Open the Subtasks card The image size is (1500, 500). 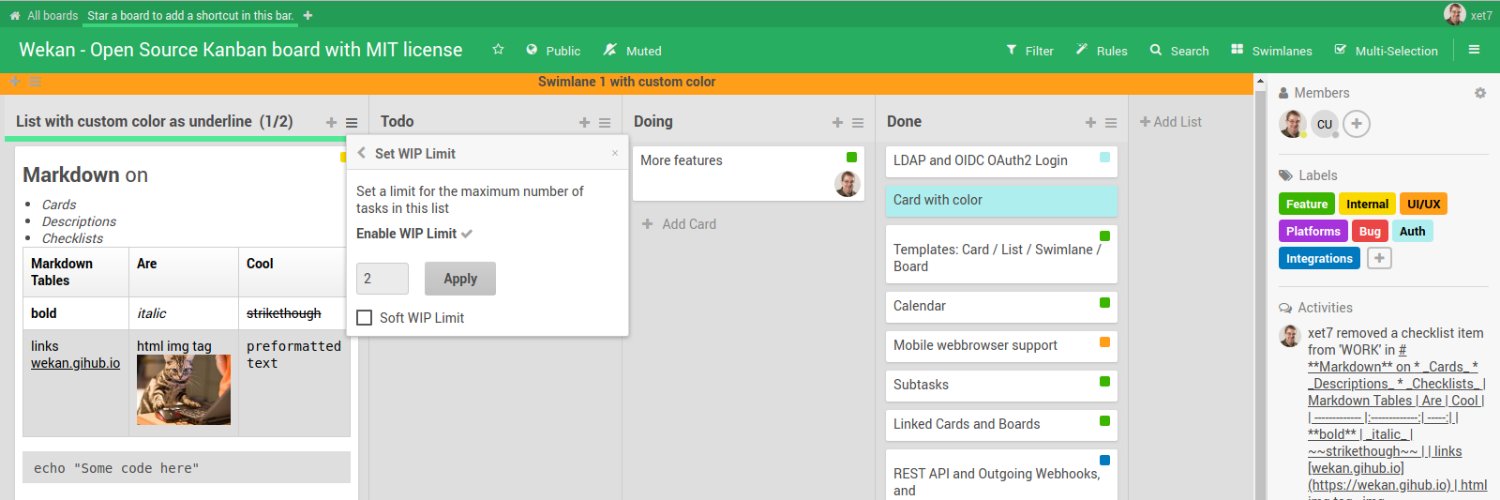pos(1001,384)
